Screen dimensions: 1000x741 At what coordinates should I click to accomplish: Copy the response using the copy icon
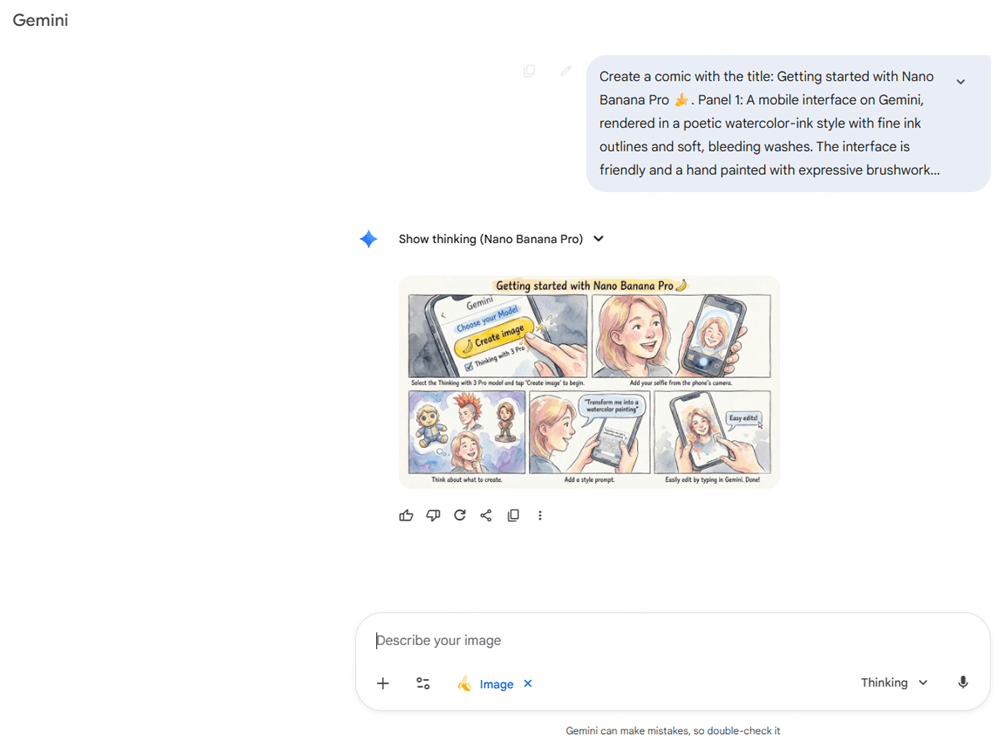(x=513, y=516)
